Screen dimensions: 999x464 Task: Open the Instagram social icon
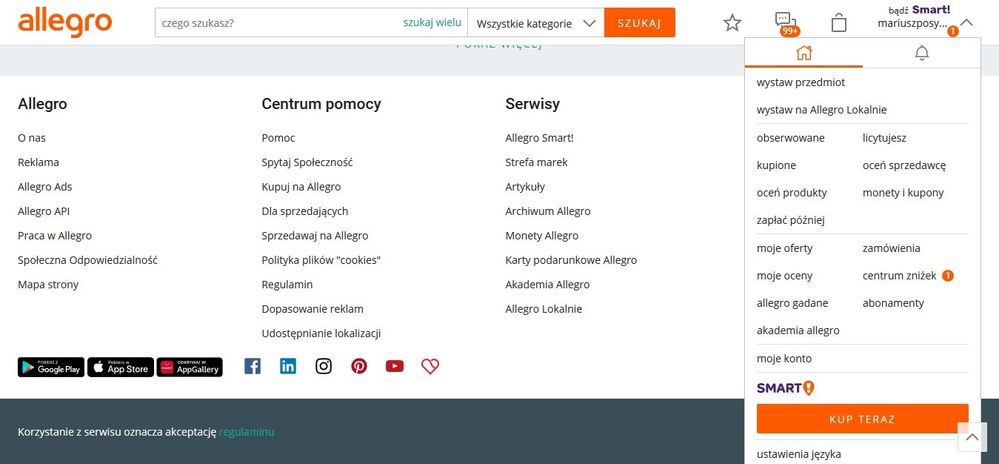click(323, 366)
